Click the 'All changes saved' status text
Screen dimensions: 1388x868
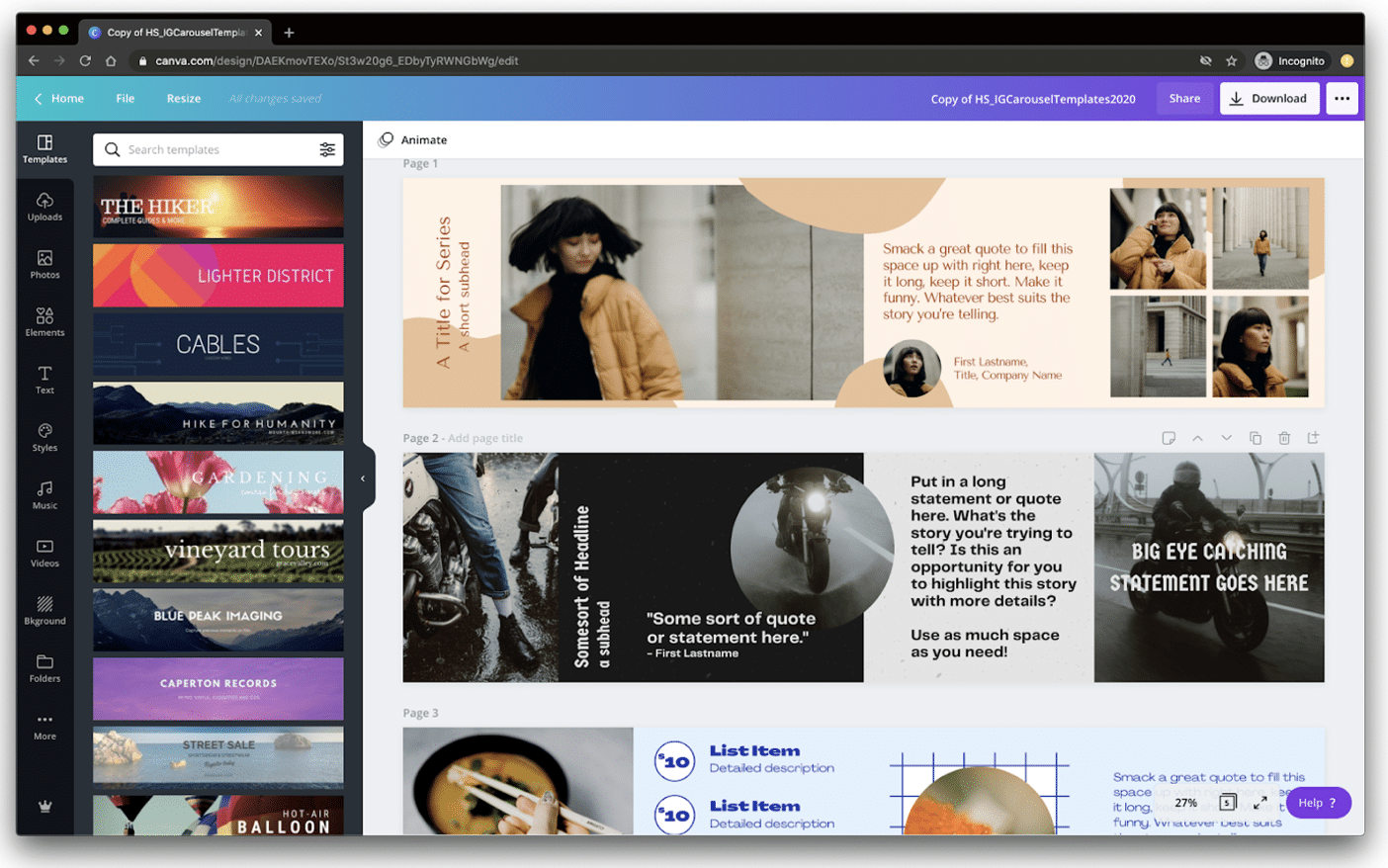[x=275, y=99]
